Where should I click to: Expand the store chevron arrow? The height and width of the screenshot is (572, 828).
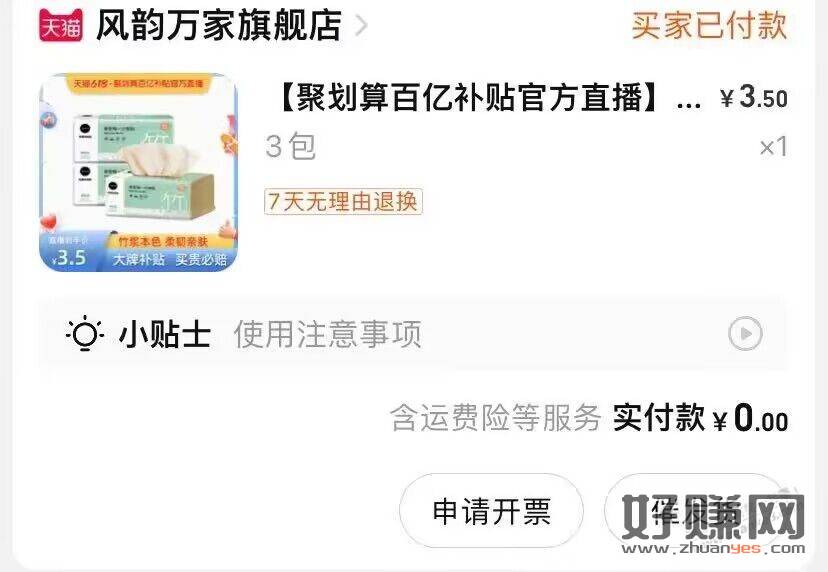(361, 25)
